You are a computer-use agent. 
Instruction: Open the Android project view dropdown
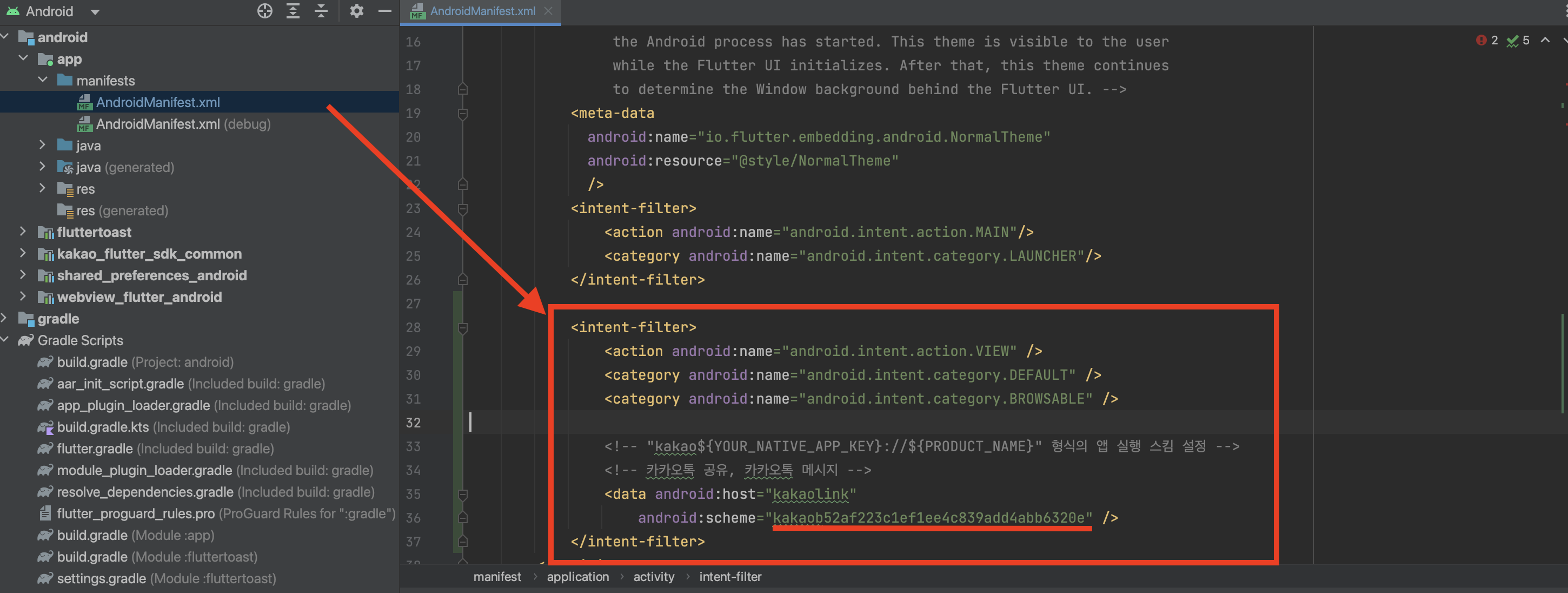pos(94,11)
